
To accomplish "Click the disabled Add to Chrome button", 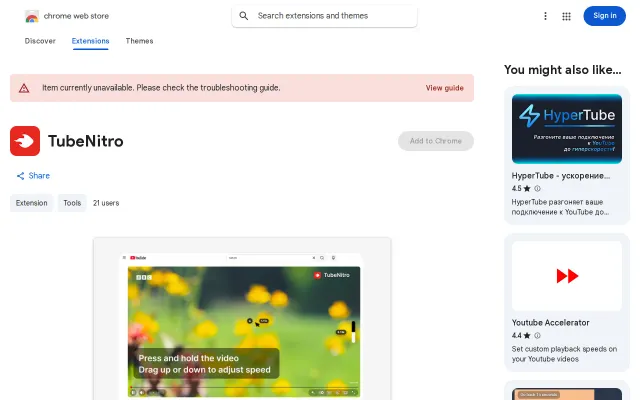I will [436, 141].
